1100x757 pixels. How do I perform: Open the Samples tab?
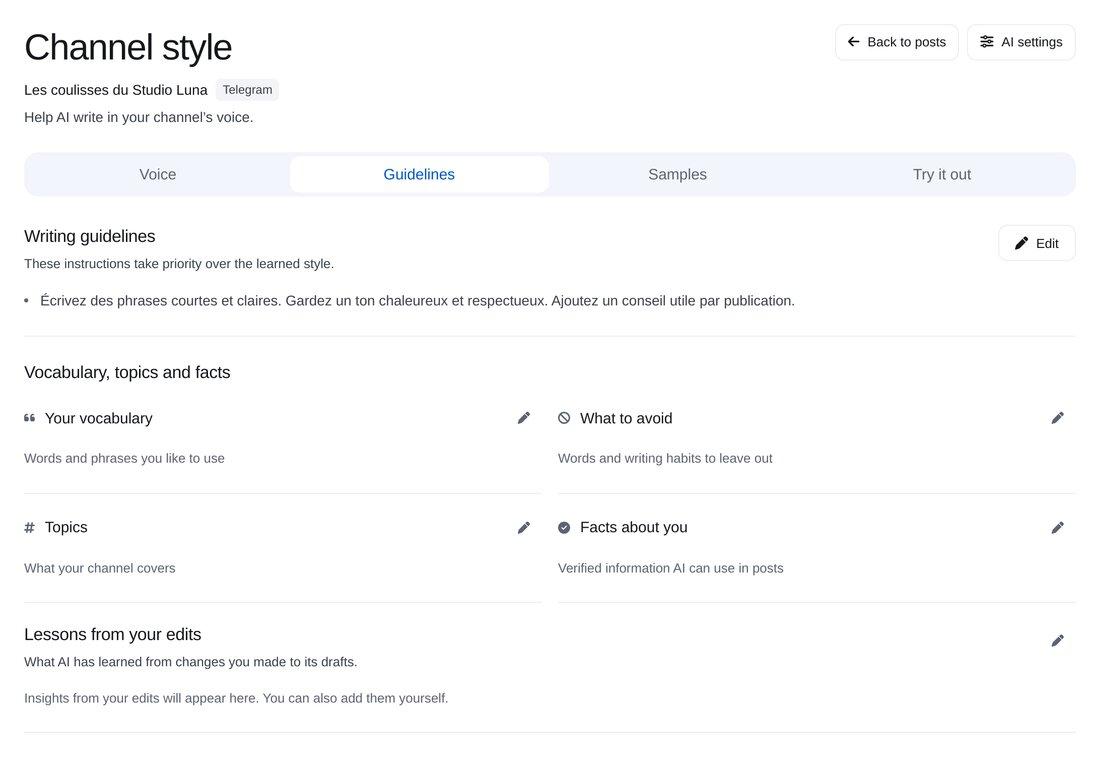[x=677, y=175]
